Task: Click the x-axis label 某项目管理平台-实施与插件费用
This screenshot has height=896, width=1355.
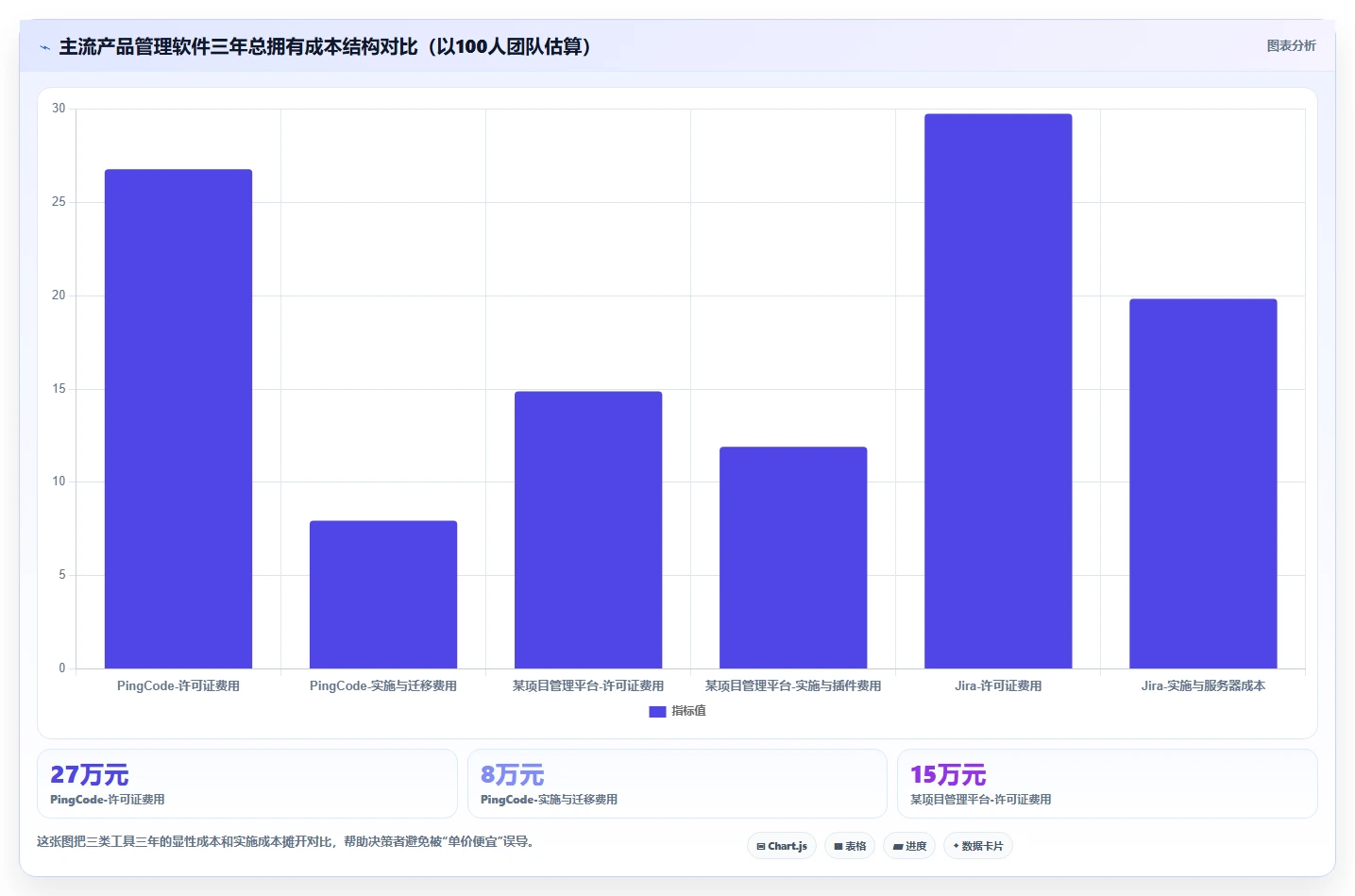Action: tap(793, 686)
